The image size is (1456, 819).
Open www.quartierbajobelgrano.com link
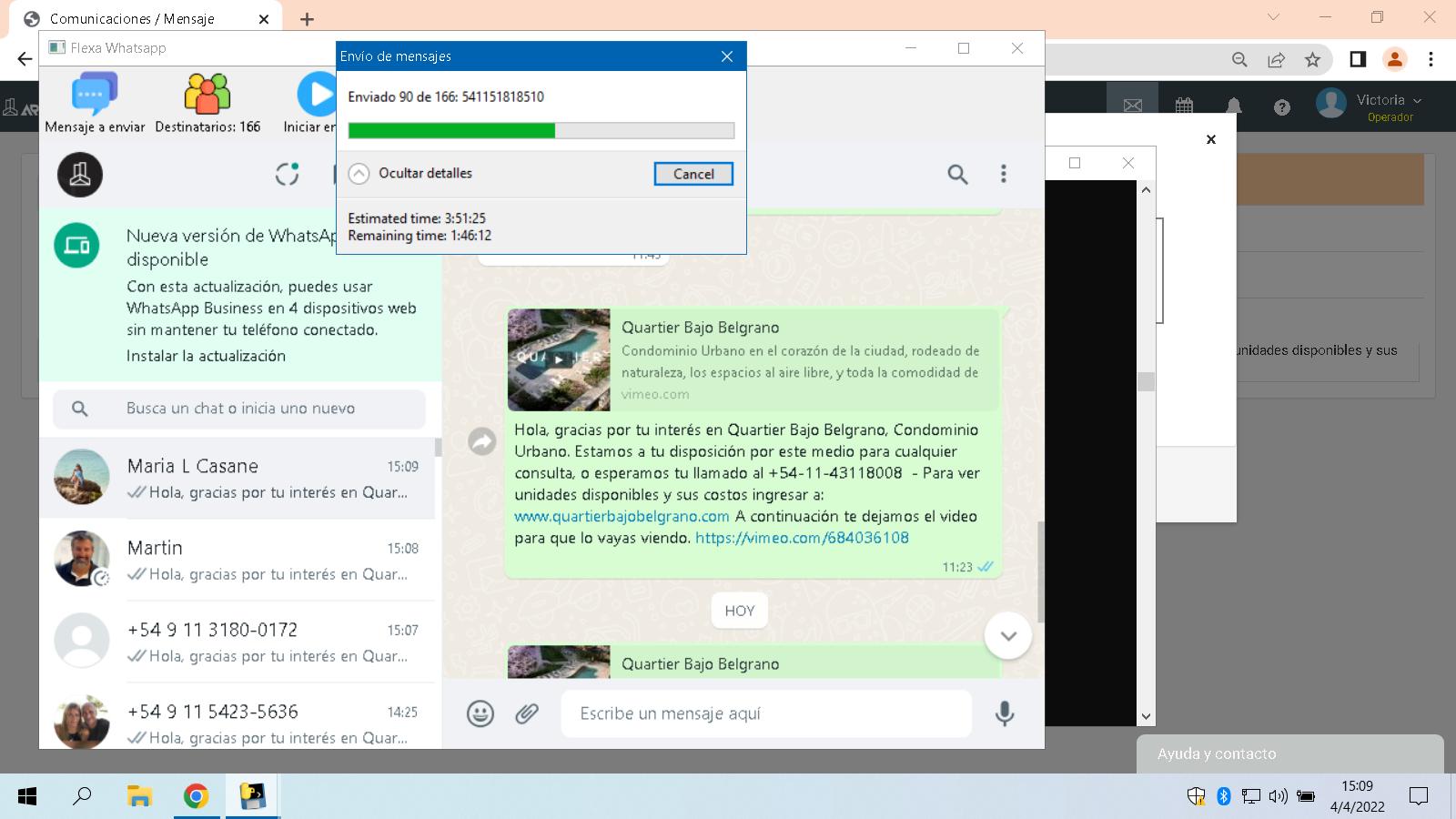coord(622,516)
